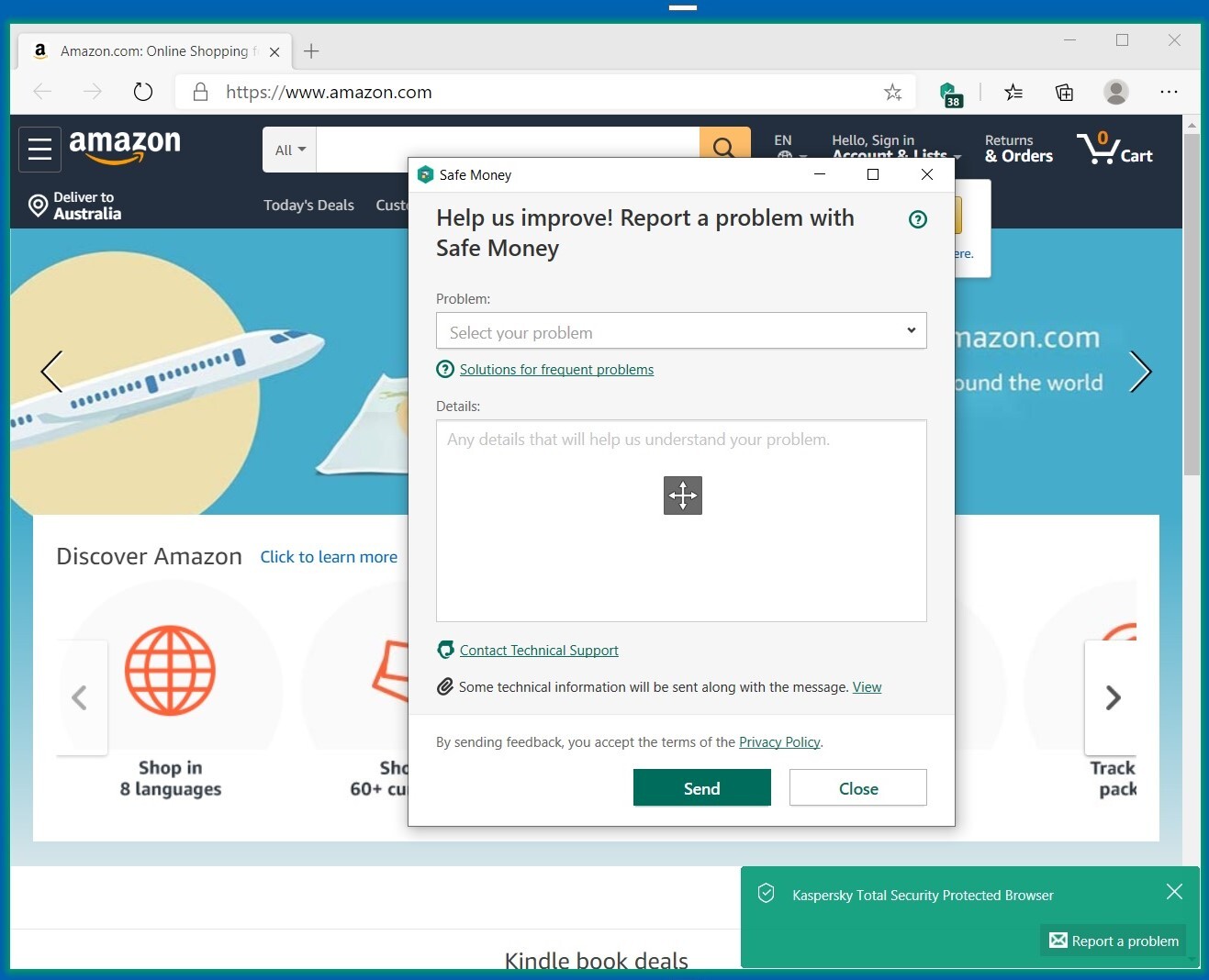
Task: Go forward in browser history
Action: pos(92,92)
